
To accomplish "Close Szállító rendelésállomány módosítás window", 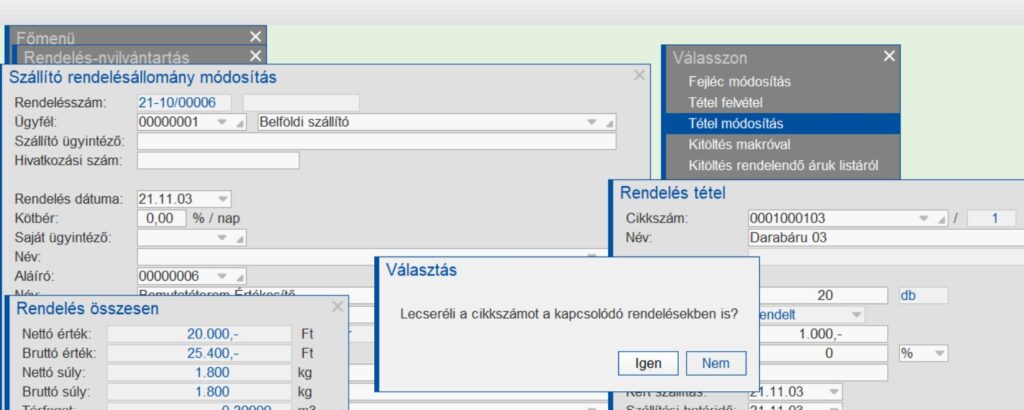I will tap(639, 76).
